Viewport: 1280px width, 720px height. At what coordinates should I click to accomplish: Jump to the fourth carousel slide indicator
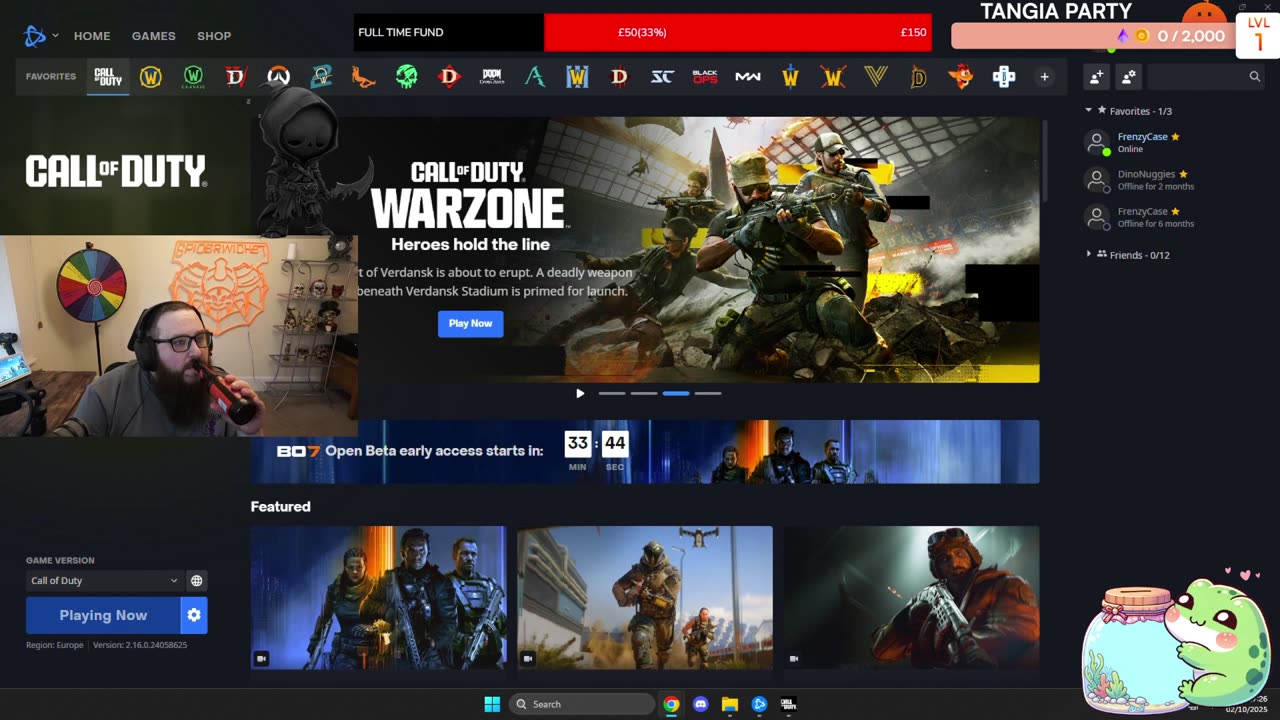pyautogui.click(x=708, y=393)
